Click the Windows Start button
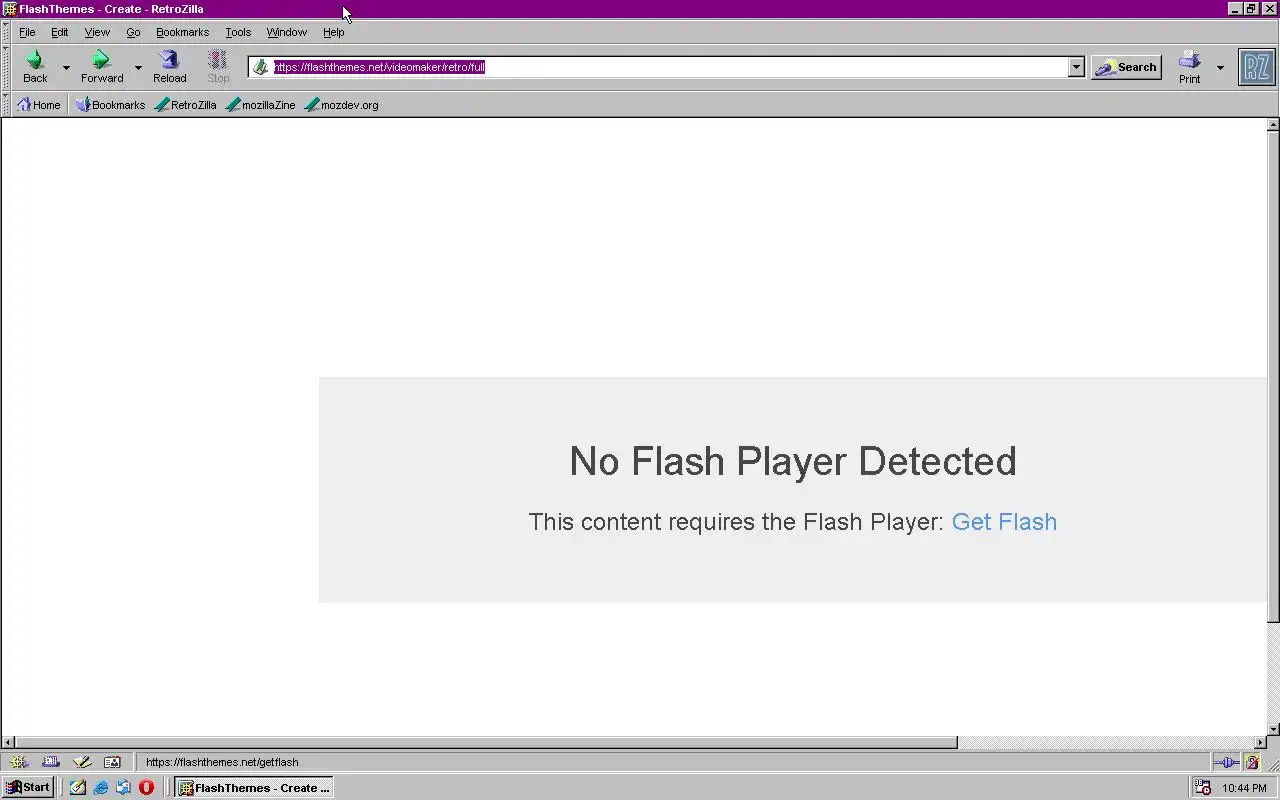 point(28,787)
